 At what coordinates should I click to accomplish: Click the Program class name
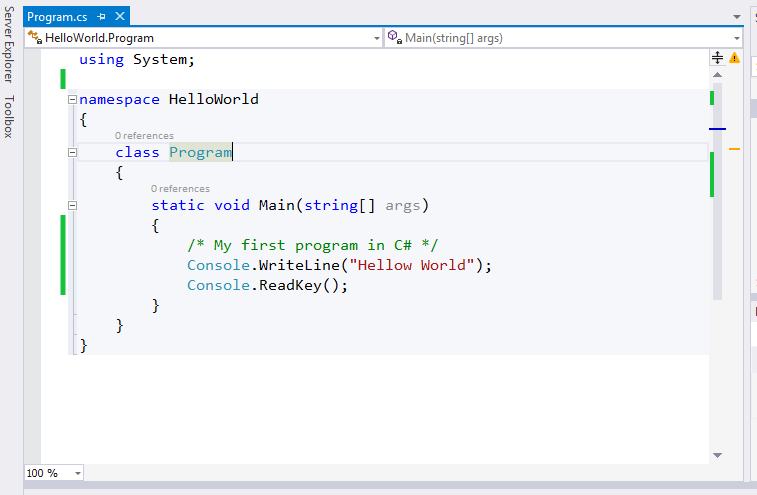click(x=200, y=152)
